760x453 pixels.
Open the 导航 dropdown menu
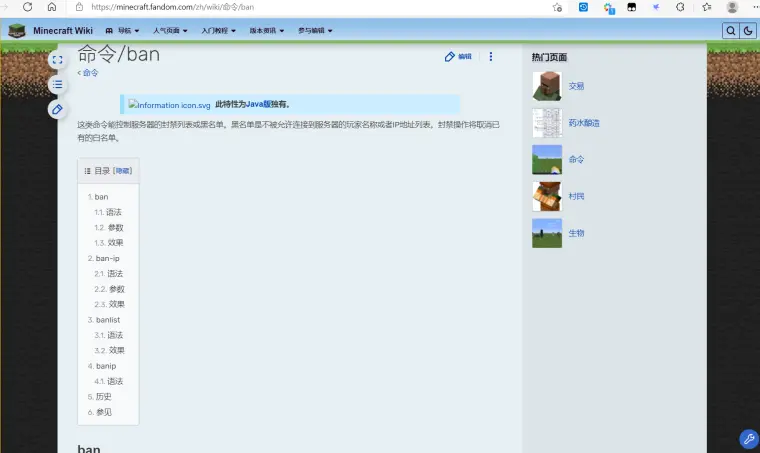[x=122, y=31]
